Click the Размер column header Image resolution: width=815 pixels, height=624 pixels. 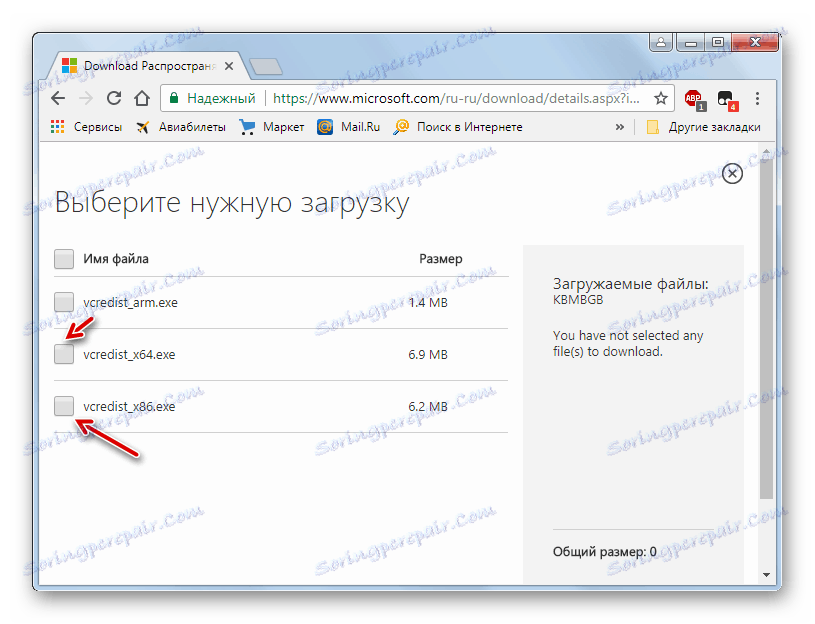pos(441,259)
